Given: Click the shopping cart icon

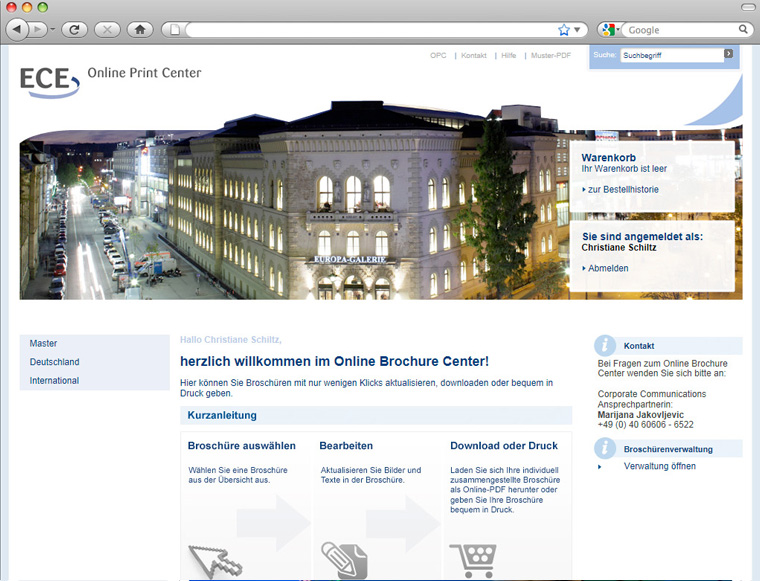Looking at the screenshot, I should pyautogui.click(x=472, y=559).
